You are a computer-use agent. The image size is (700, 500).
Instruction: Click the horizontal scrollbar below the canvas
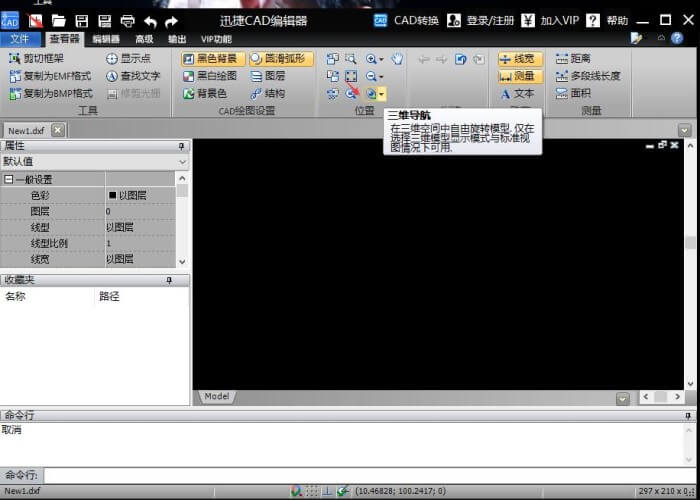[662, 396]
